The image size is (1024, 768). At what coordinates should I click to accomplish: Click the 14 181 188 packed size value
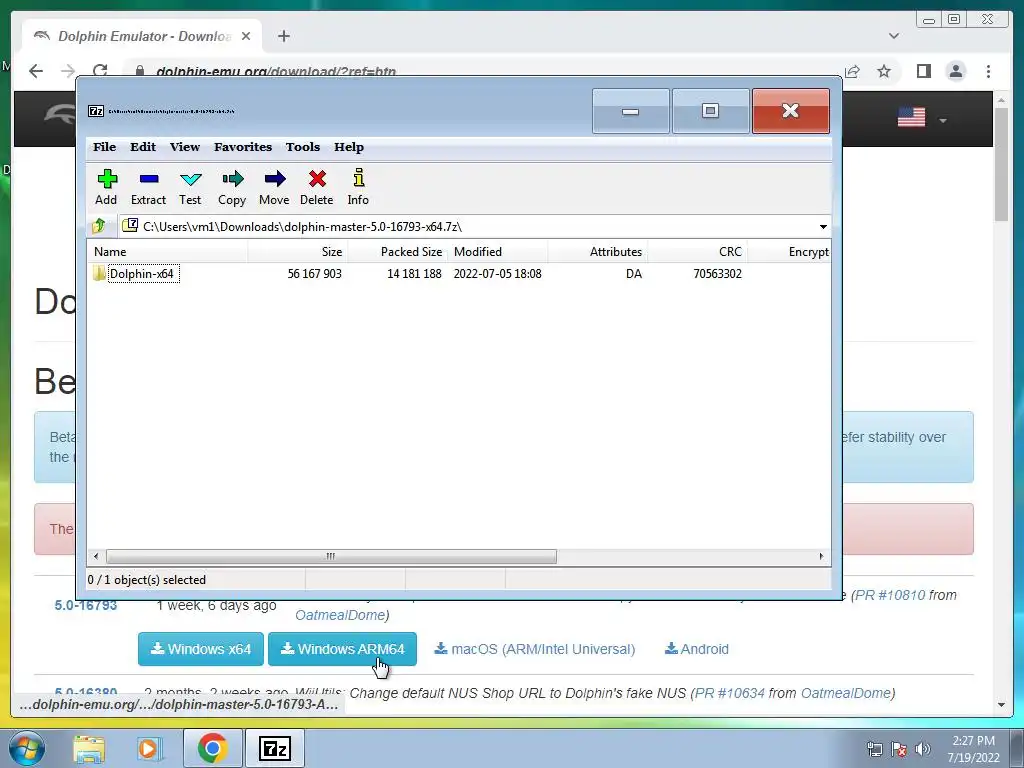[414, 274]
